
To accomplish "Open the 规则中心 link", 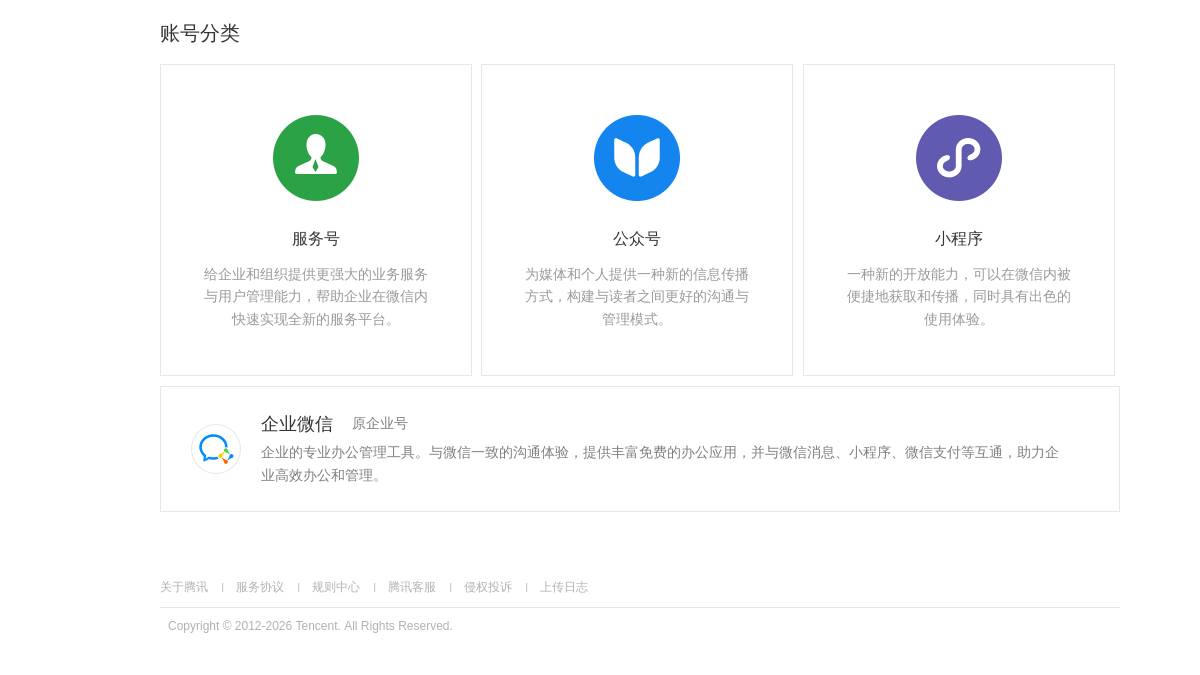I will point(336,587).
